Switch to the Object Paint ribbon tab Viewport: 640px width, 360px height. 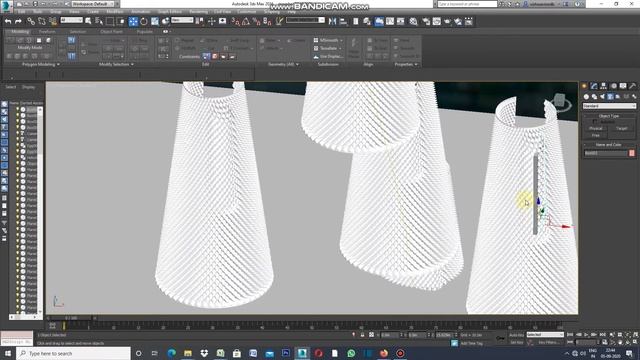[111, 31]
